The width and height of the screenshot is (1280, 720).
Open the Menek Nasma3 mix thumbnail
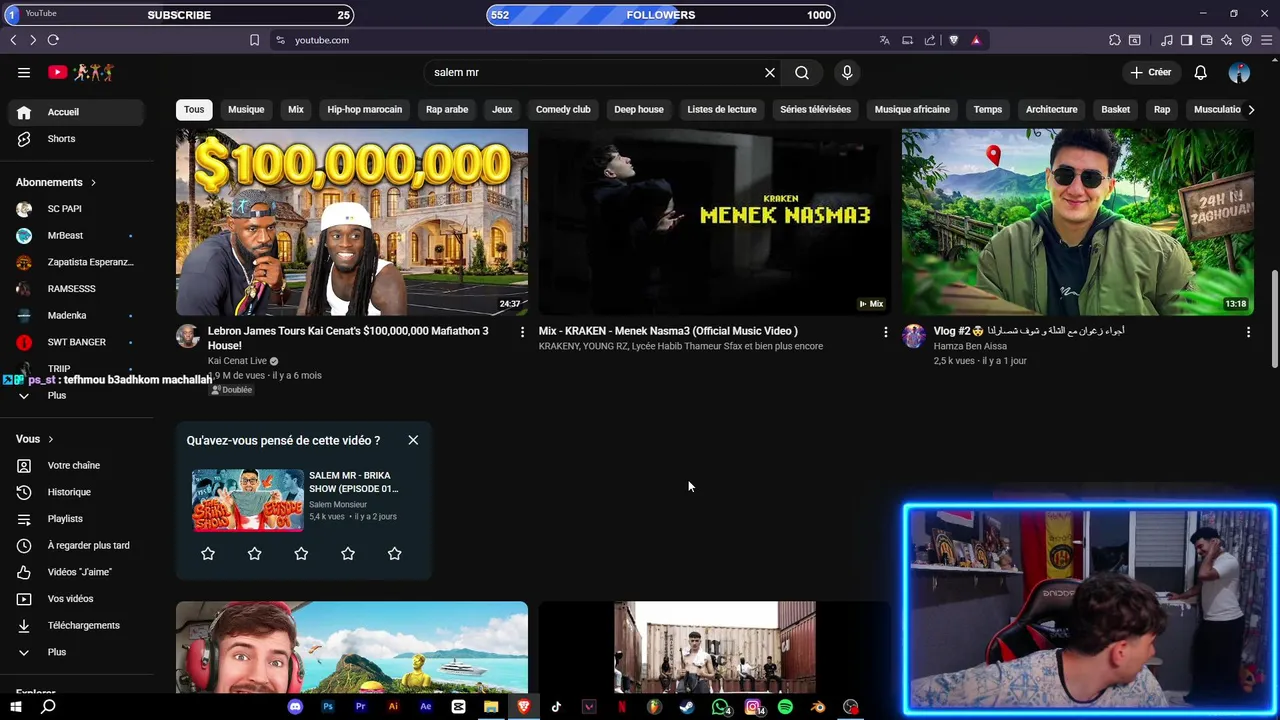coord(714,222)
